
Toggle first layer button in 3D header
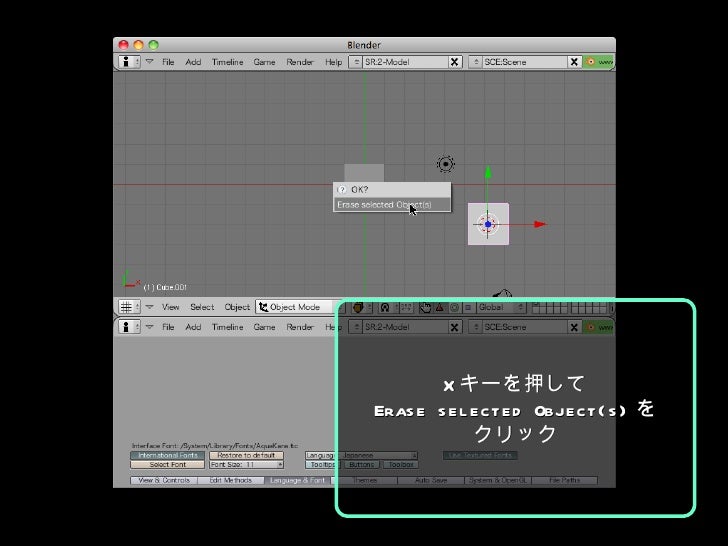click(x=537, y=305)
